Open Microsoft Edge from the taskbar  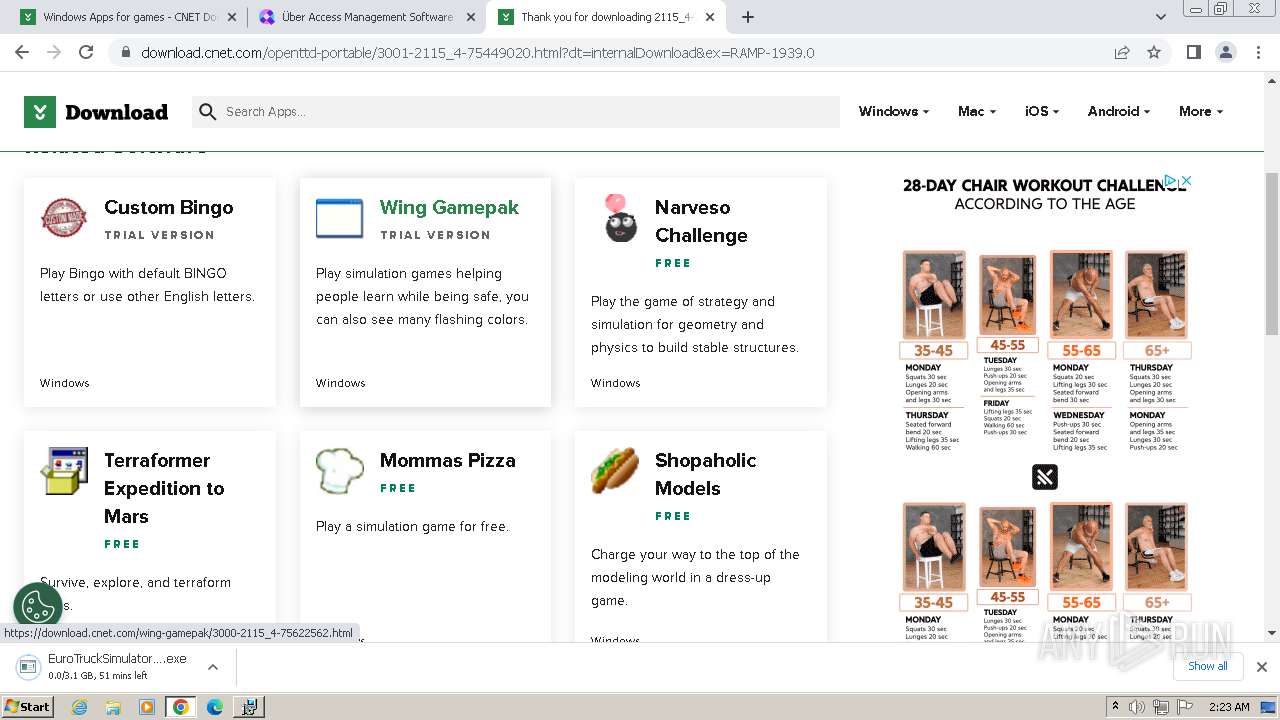[x=214, y=707]
